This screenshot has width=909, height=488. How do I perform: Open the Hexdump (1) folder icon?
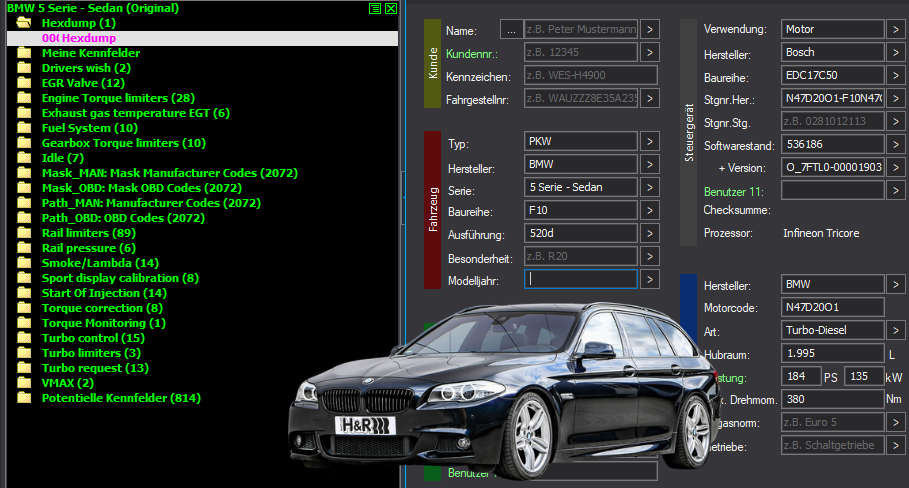[24, 23]
